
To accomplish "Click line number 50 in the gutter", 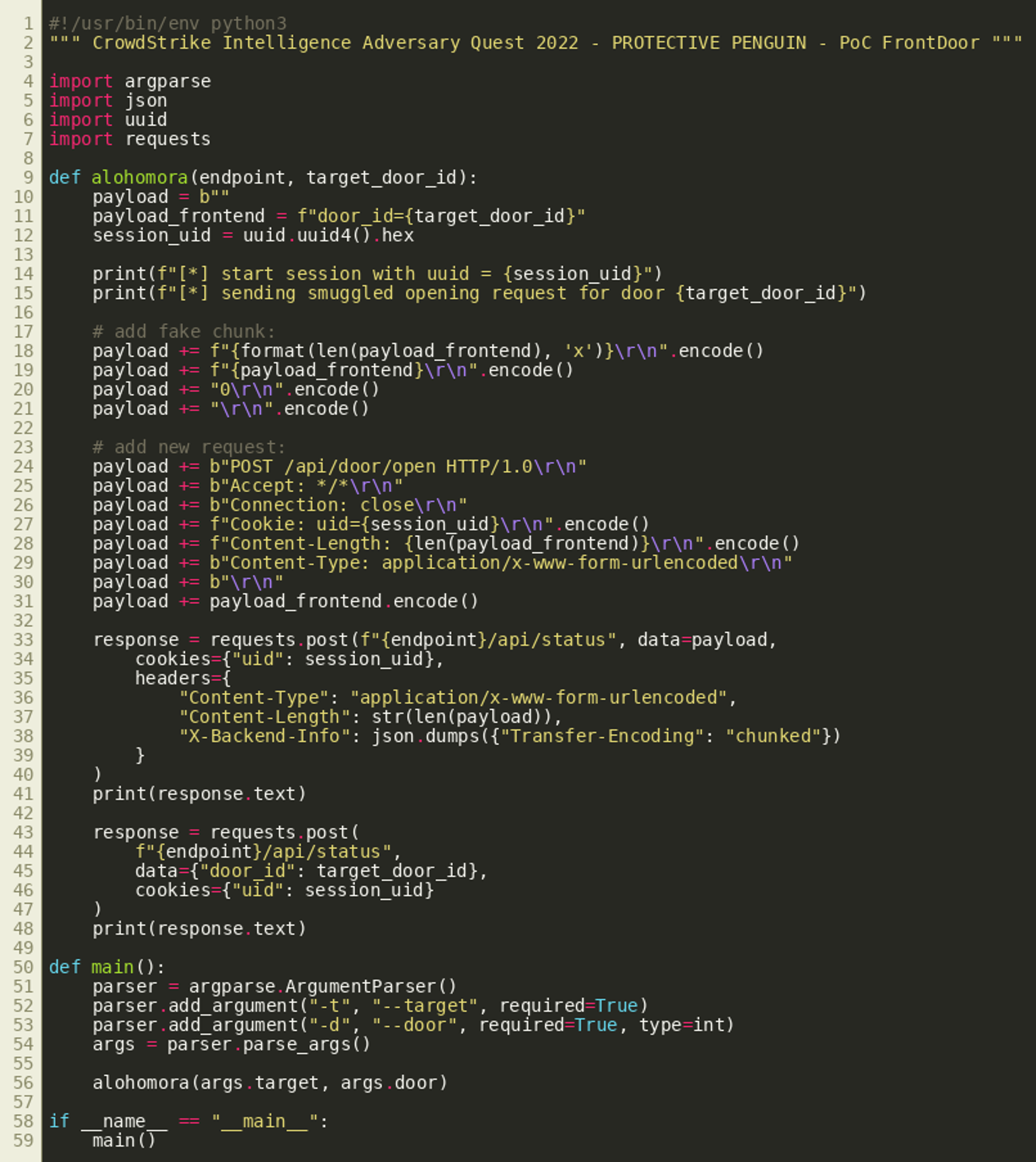I will 23,967.
